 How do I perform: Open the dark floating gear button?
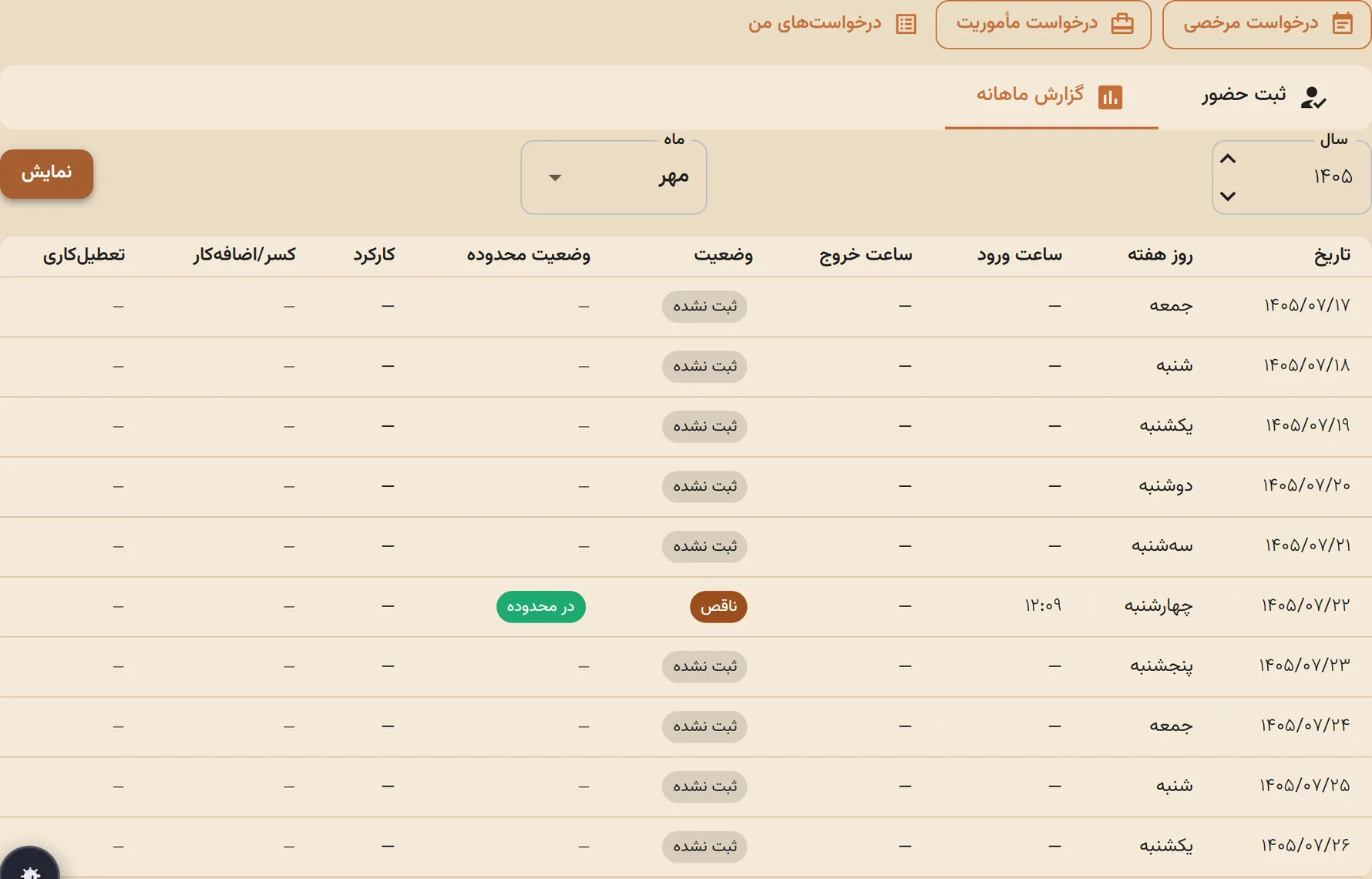click(29, 864)
